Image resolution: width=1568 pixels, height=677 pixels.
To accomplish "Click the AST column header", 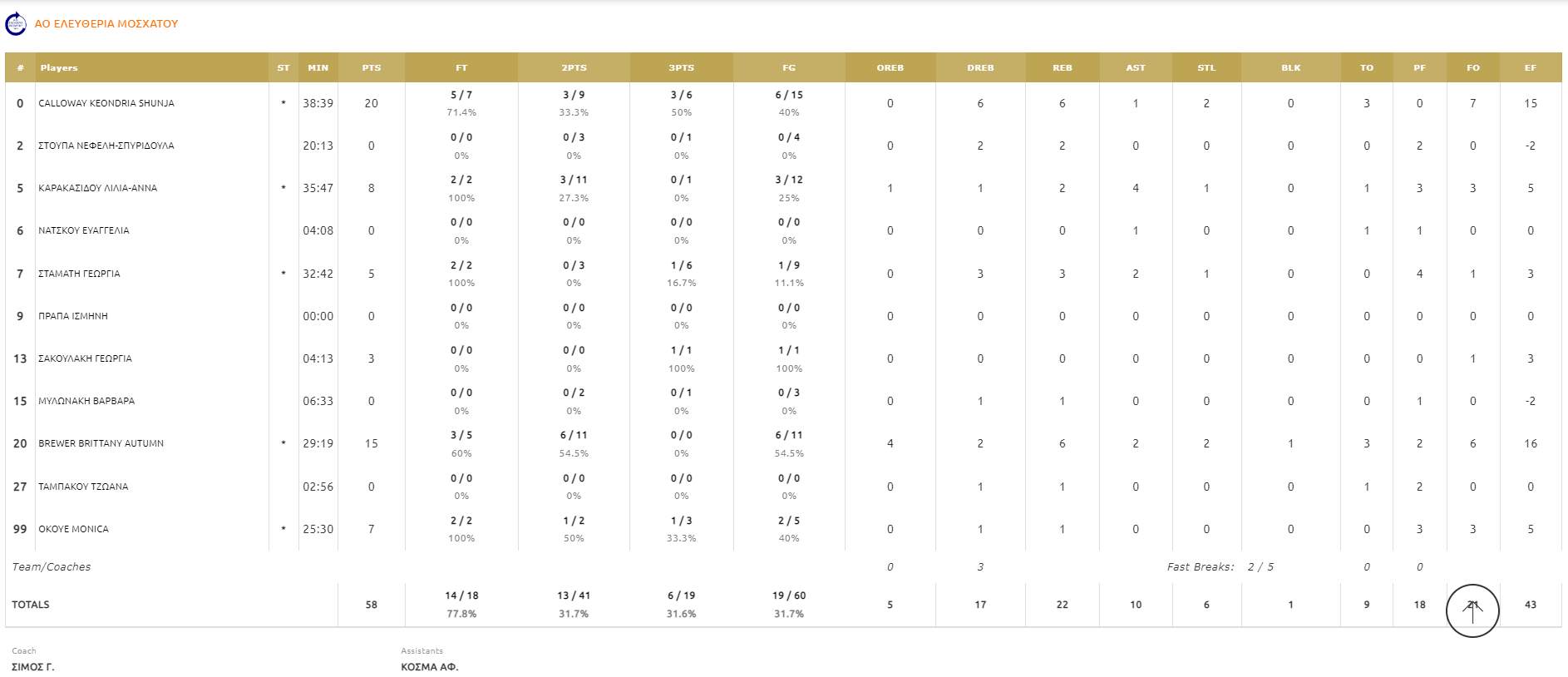I will tap(1135, 68).
